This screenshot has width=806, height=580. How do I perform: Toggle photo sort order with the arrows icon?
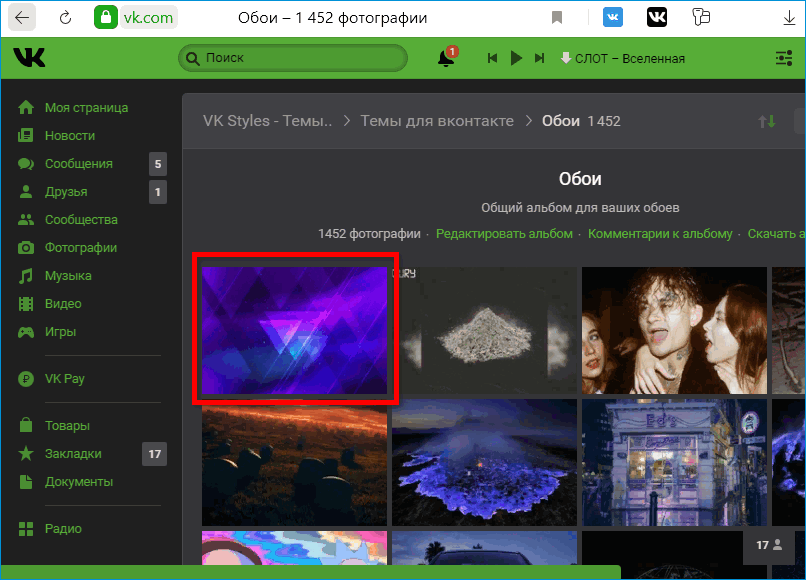[767, 120]
